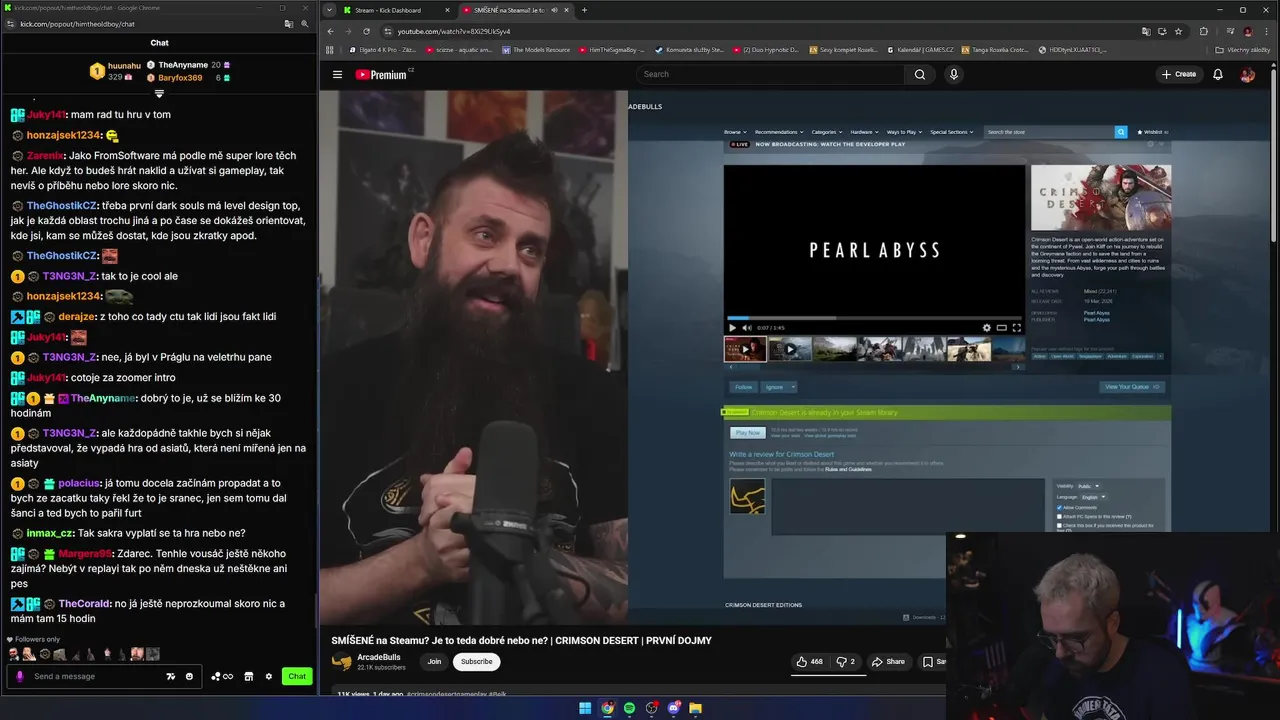Open the Kalendář GAMES.CZ bookmark
The width and height of the screenshot is (1280, 720).
tap(921, 49)
